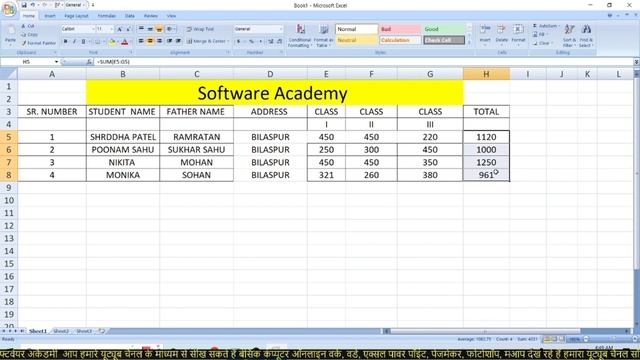Apply the Bad cell style

[x=400, y=29]
